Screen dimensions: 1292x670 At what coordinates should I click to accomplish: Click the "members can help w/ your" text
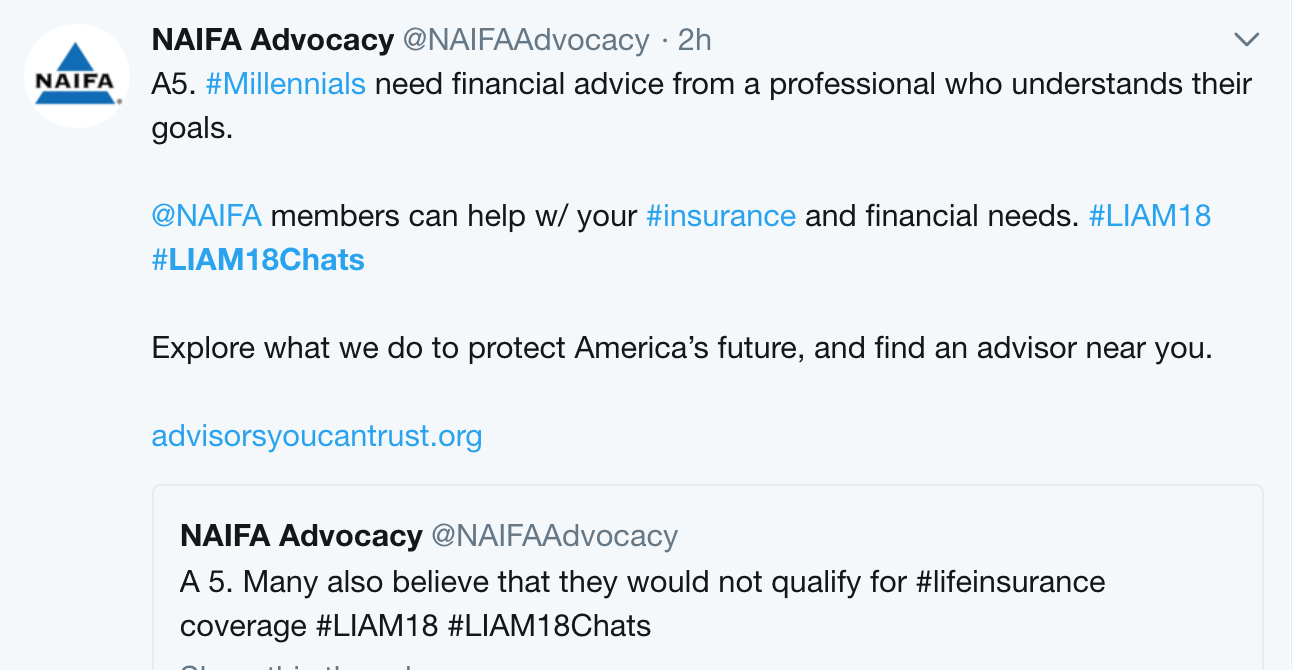pos(454,215)
